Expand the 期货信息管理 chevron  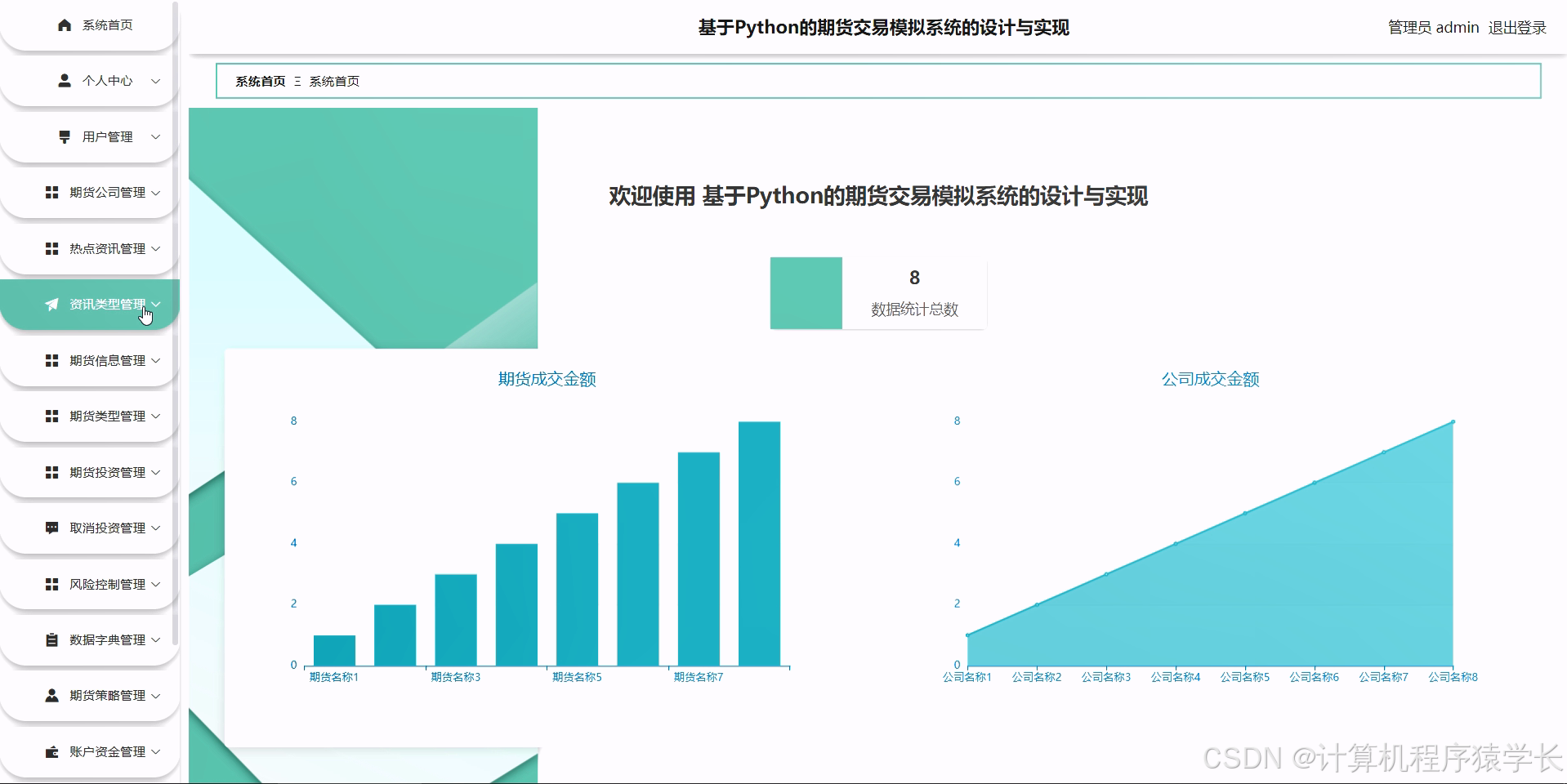[x=155, y=360]
